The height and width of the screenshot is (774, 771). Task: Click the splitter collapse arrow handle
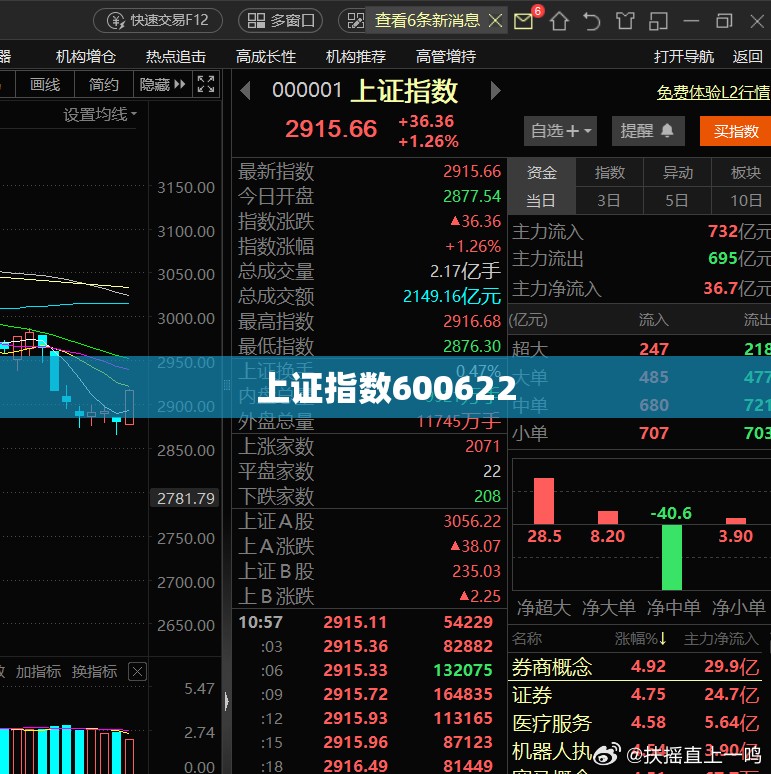tap(227, 701)
